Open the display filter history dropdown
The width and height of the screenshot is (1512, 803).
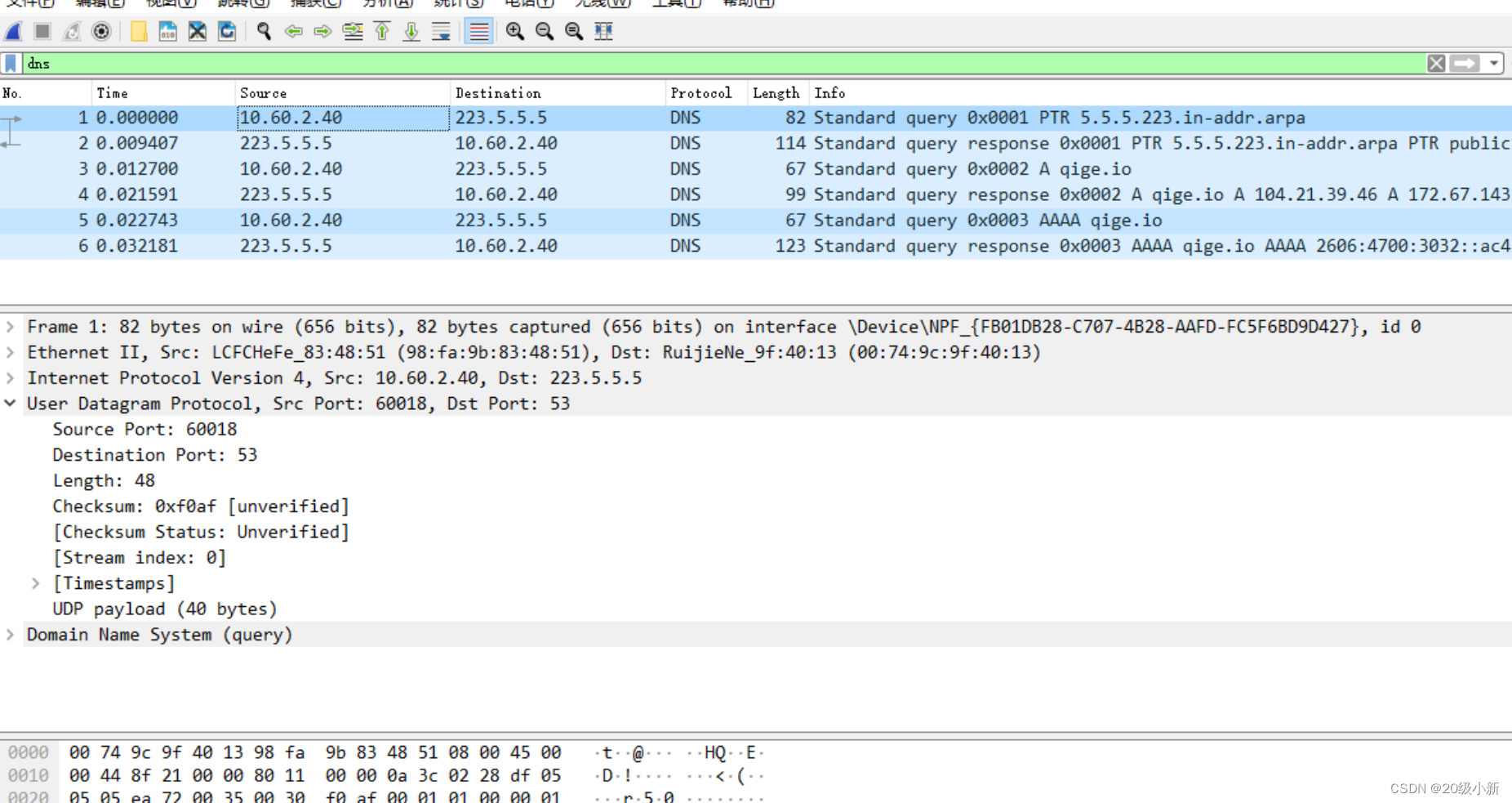point(1493,64)
